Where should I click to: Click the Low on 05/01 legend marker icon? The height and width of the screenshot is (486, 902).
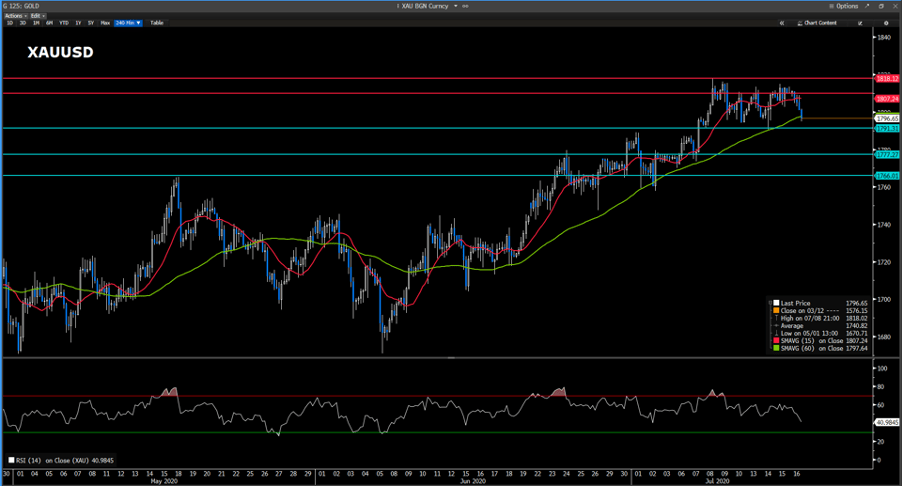(776, 333)
